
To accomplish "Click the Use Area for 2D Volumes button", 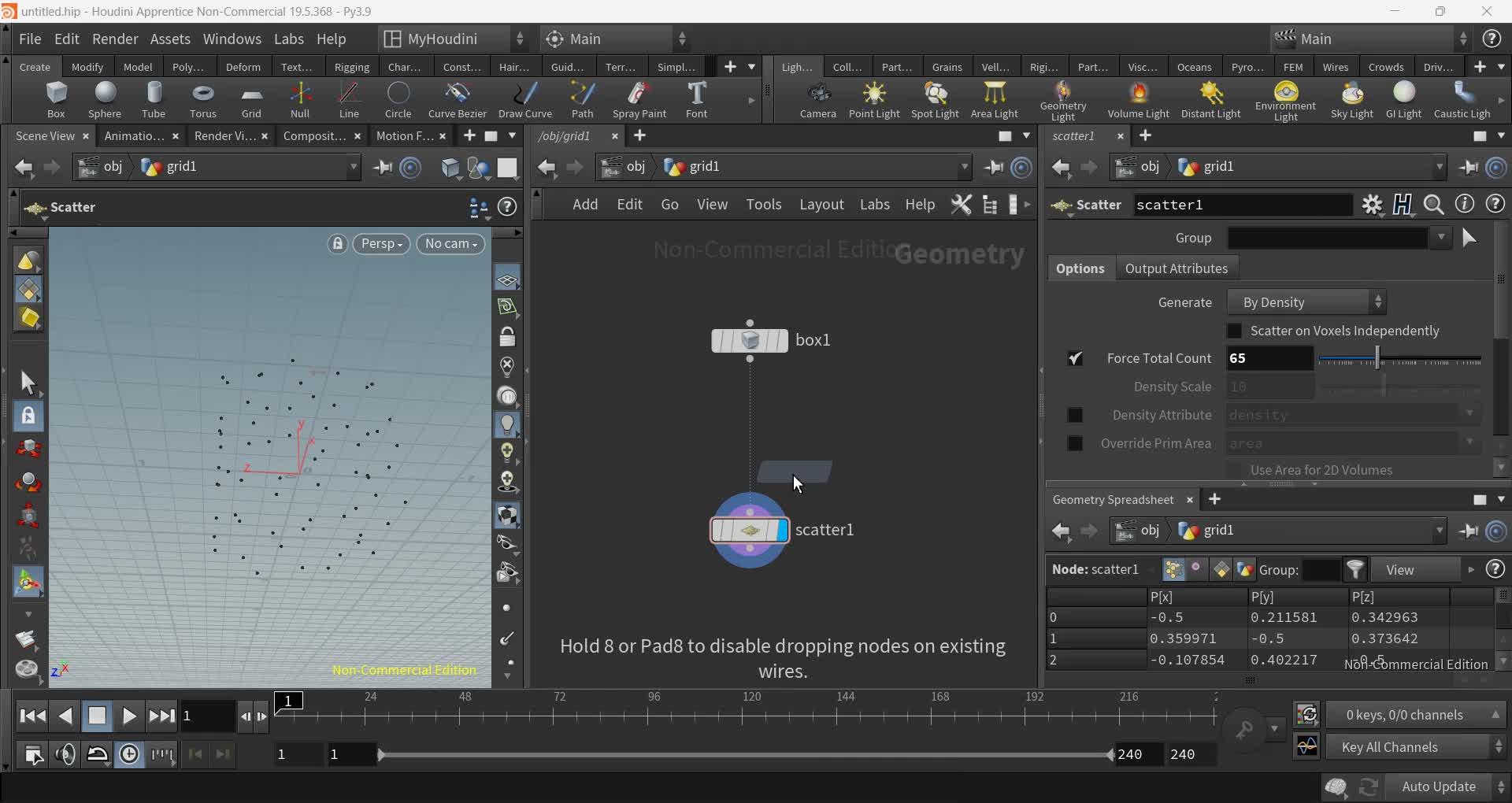I will click(1321, 469).
